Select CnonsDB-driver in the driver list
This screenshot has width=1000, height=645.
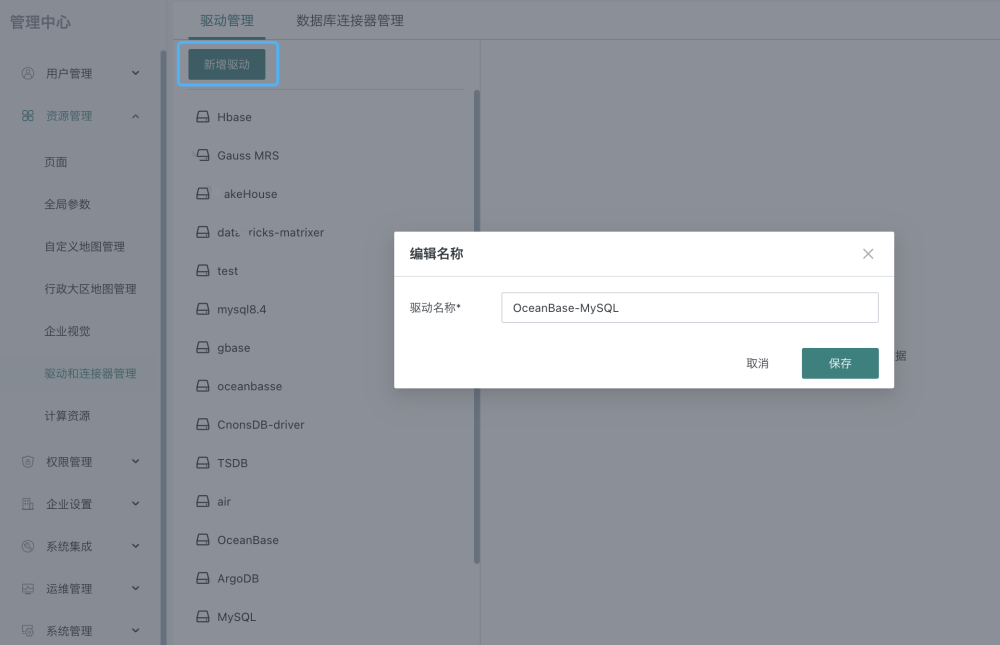[x=261, y=424]
